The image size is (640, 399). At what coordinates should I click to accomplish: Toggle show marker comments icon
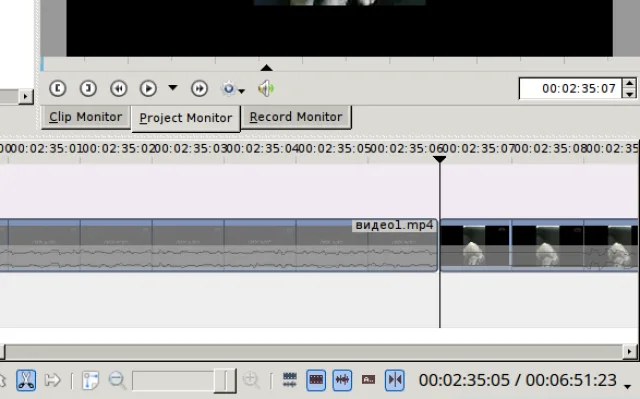click(369, 380)
